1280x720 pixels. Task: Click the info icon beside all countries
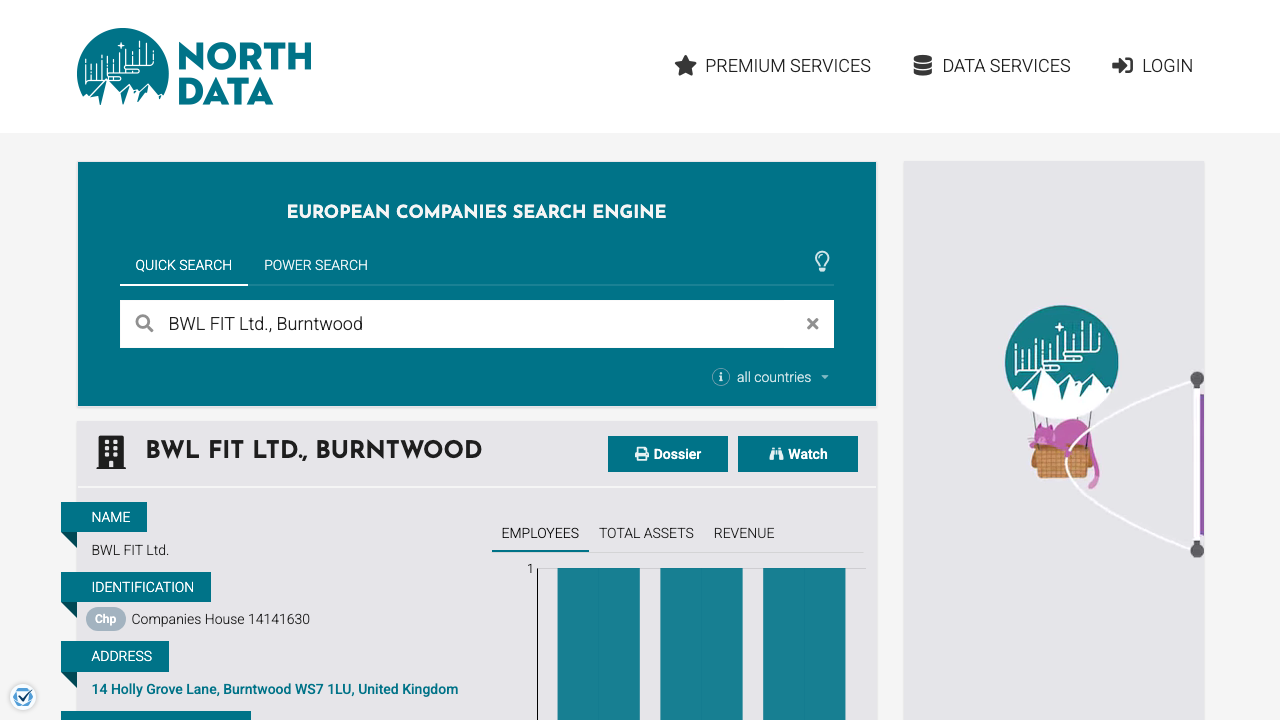[720, 377]
